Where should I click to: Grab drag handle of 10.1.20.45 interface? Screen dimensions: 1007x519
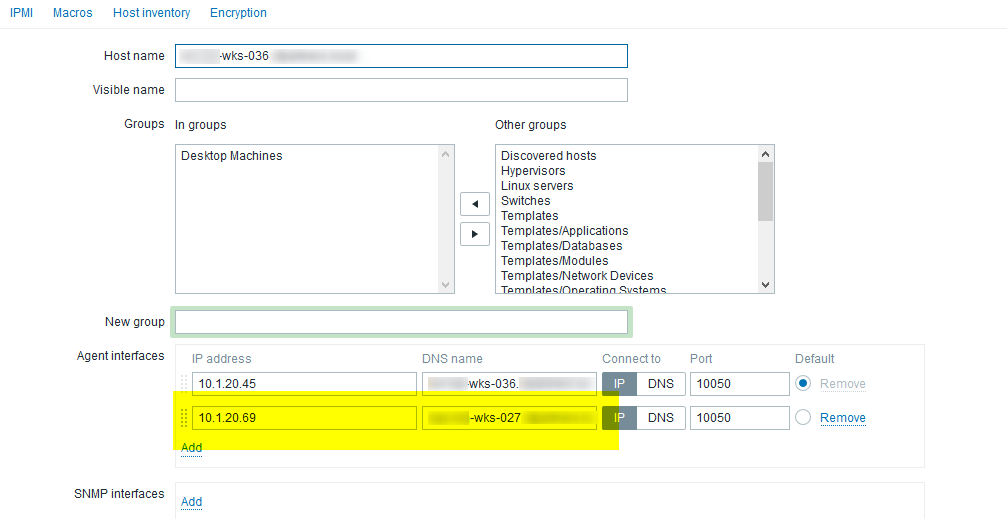point(184,384)
